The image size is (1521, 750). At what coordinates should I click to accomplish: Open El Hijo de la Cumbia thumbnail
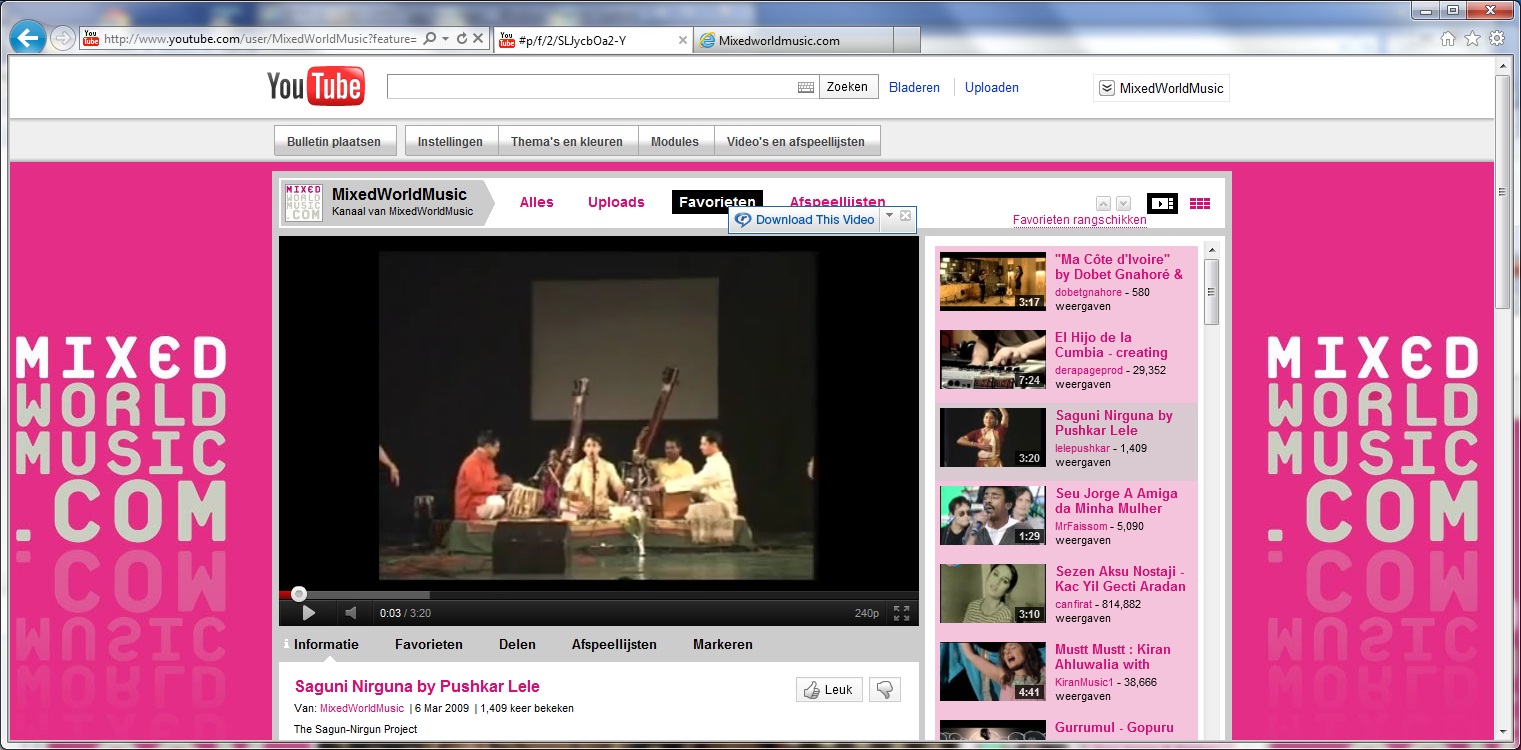click(993, 360)
